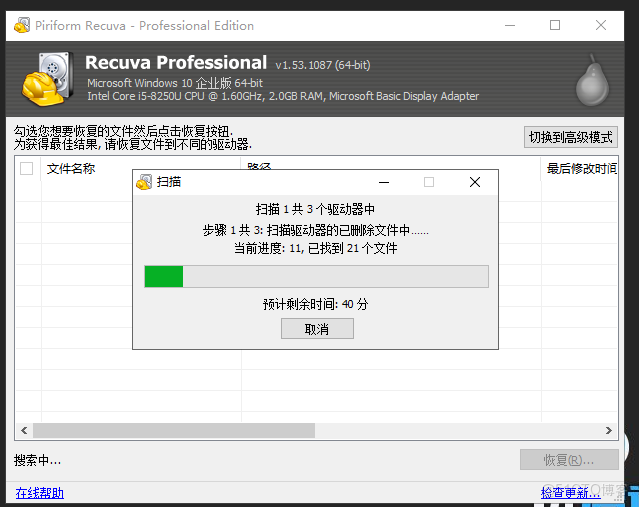Image resolution: width=639 pixels, height=507 pixels.
Task: Minimize the 扫描 scan dialog
Action: point(384,182)
